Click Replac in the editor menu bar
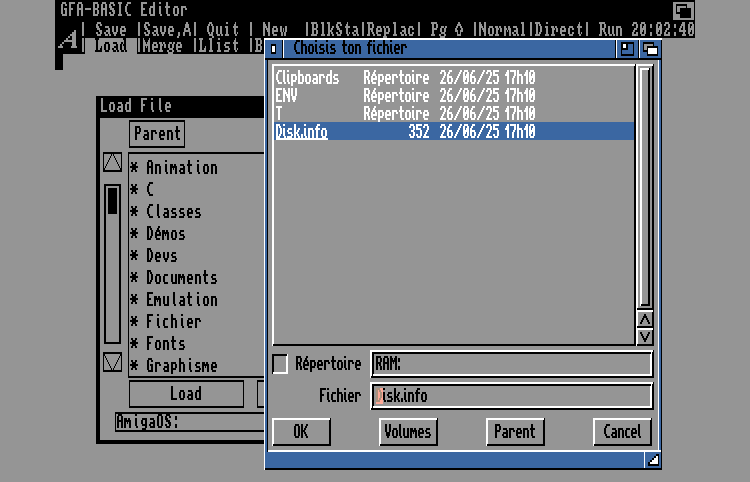This screenshot has width=750, height=482. pos(391,30)
